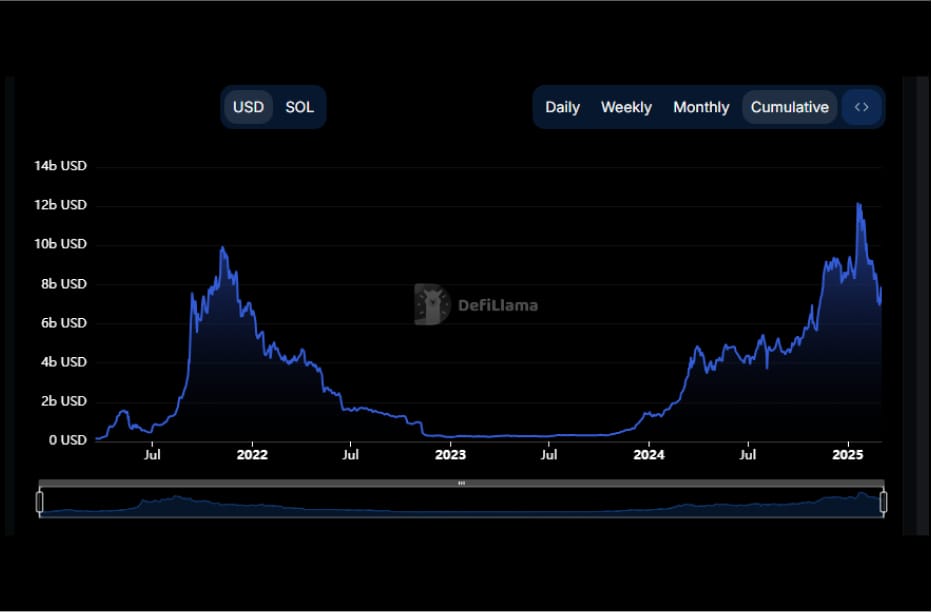The image size is (932, 612).
Task: Click the top center grip of range selector
Action: click(461, 483)
